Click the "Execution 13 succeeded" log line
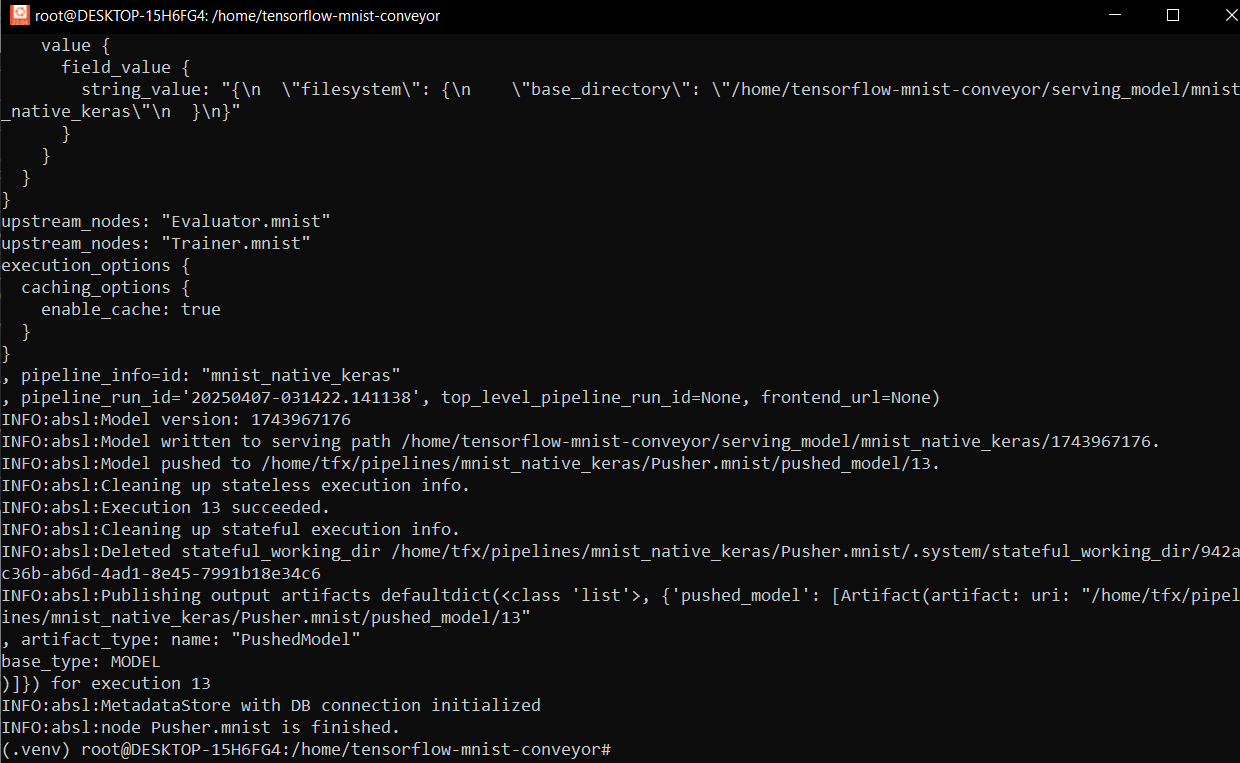1240x763 pixels. click(165, 507)
